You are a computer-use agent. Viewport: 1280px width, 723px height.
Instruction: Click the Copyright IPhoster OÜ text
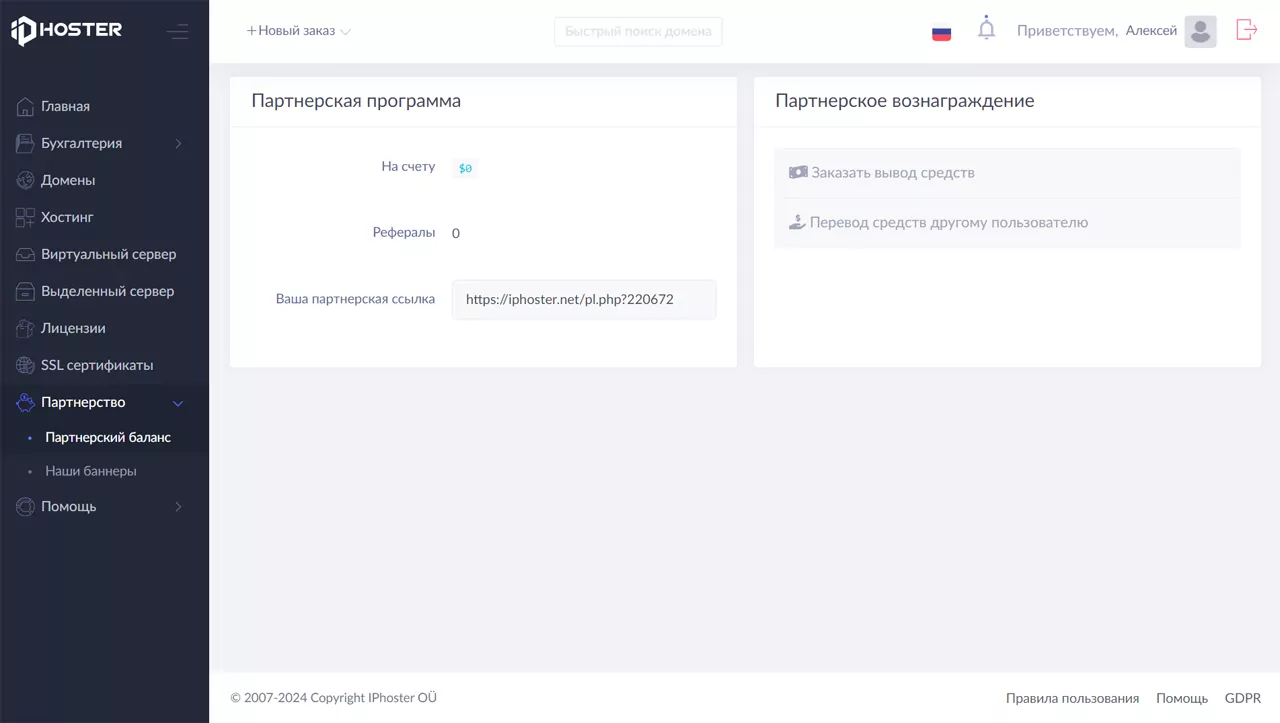334,698
